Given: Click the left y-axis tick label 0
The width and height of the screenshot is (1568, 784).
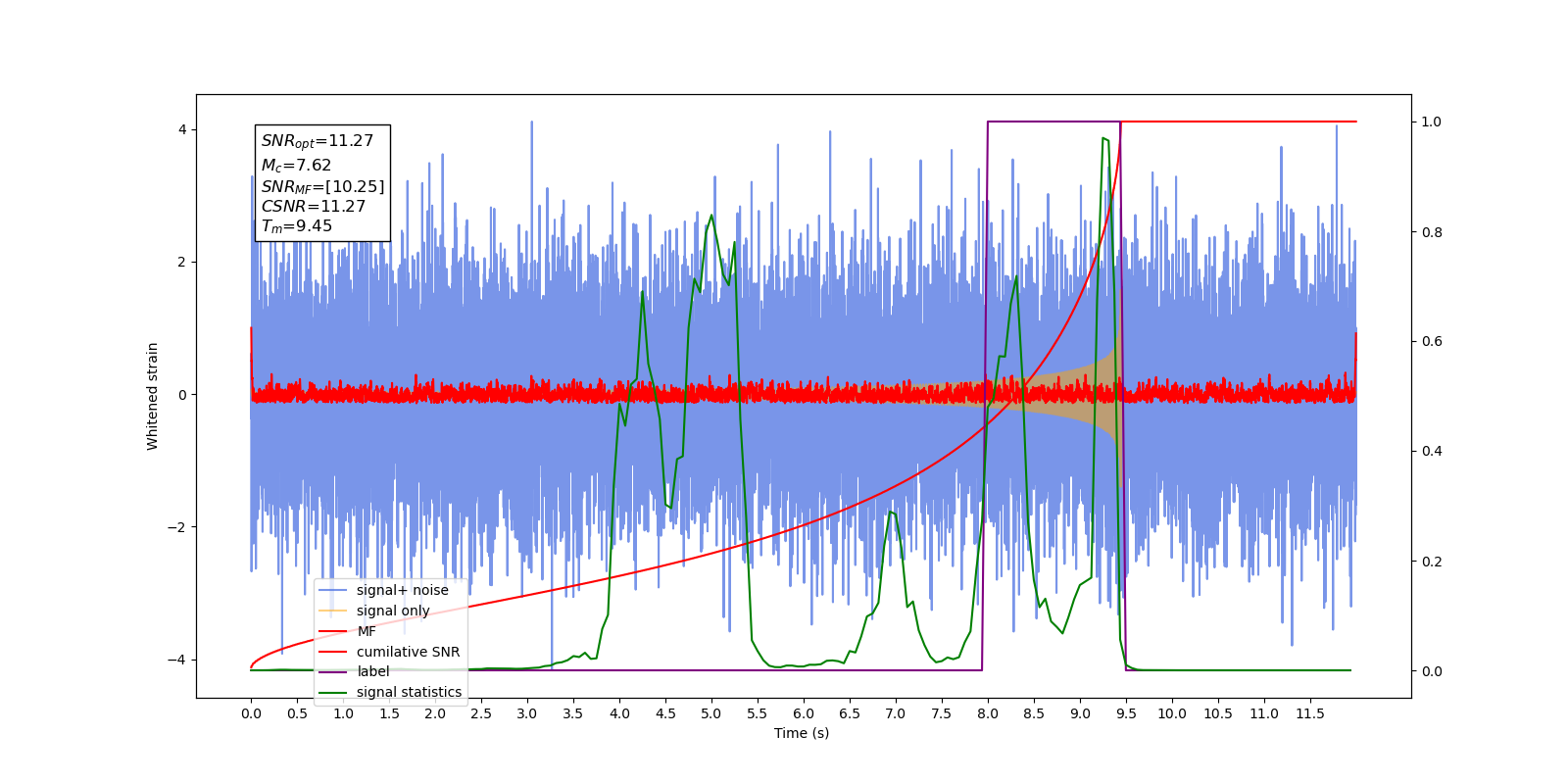Looking at the screenshot, I should (182, 395).
